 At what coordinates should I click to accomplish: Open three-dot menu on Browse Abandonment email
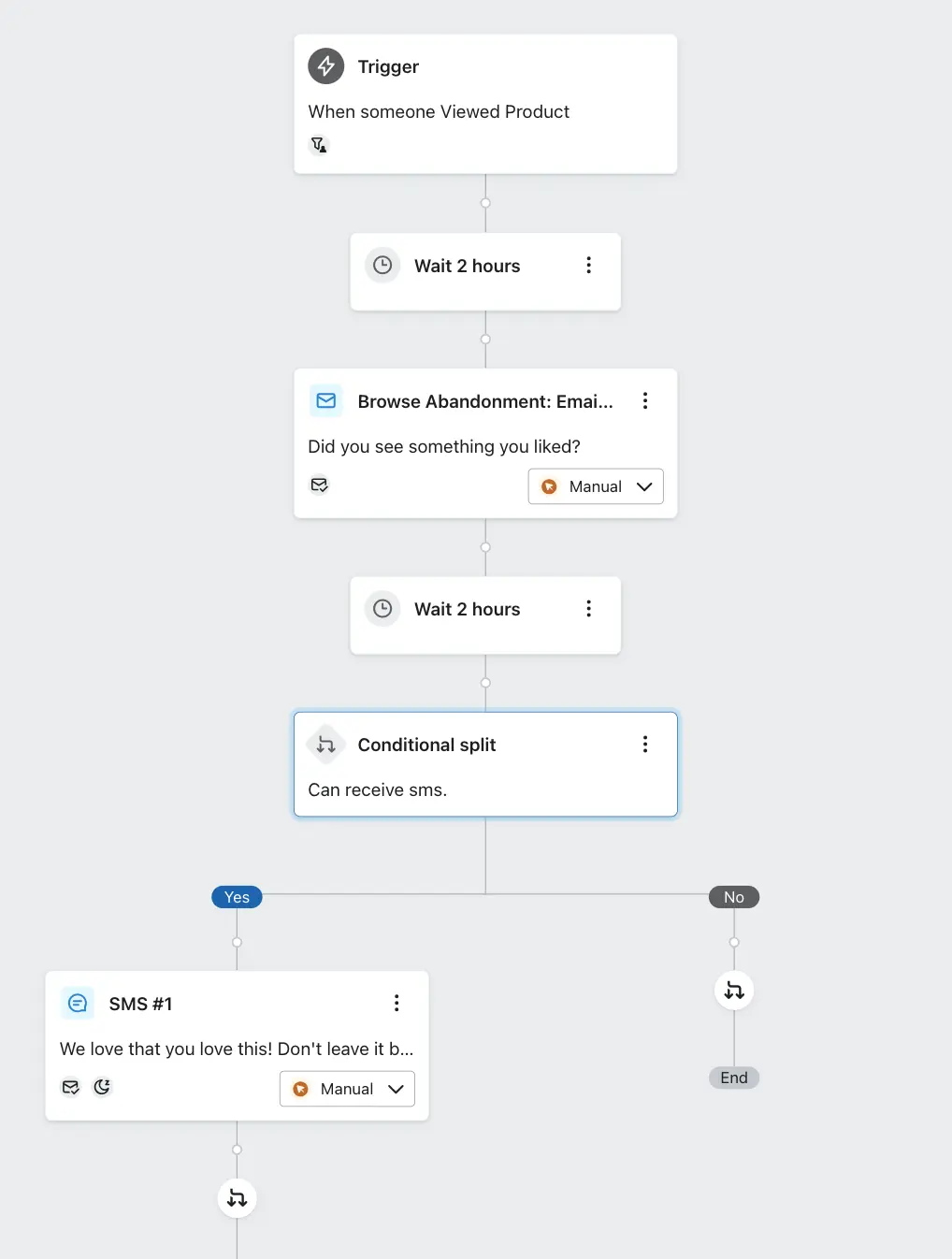(645, 401)
